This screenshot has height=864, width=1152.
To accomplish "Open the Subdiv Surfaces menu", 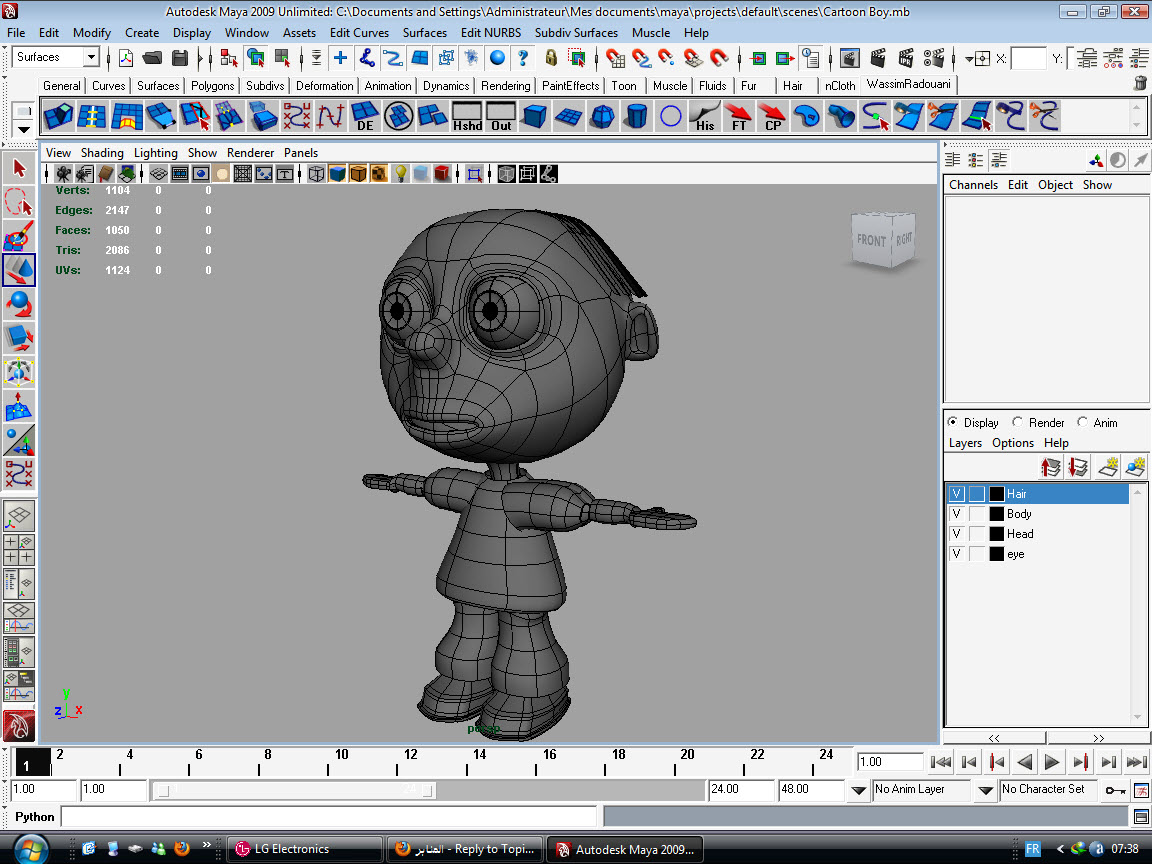I will point(576,33).
